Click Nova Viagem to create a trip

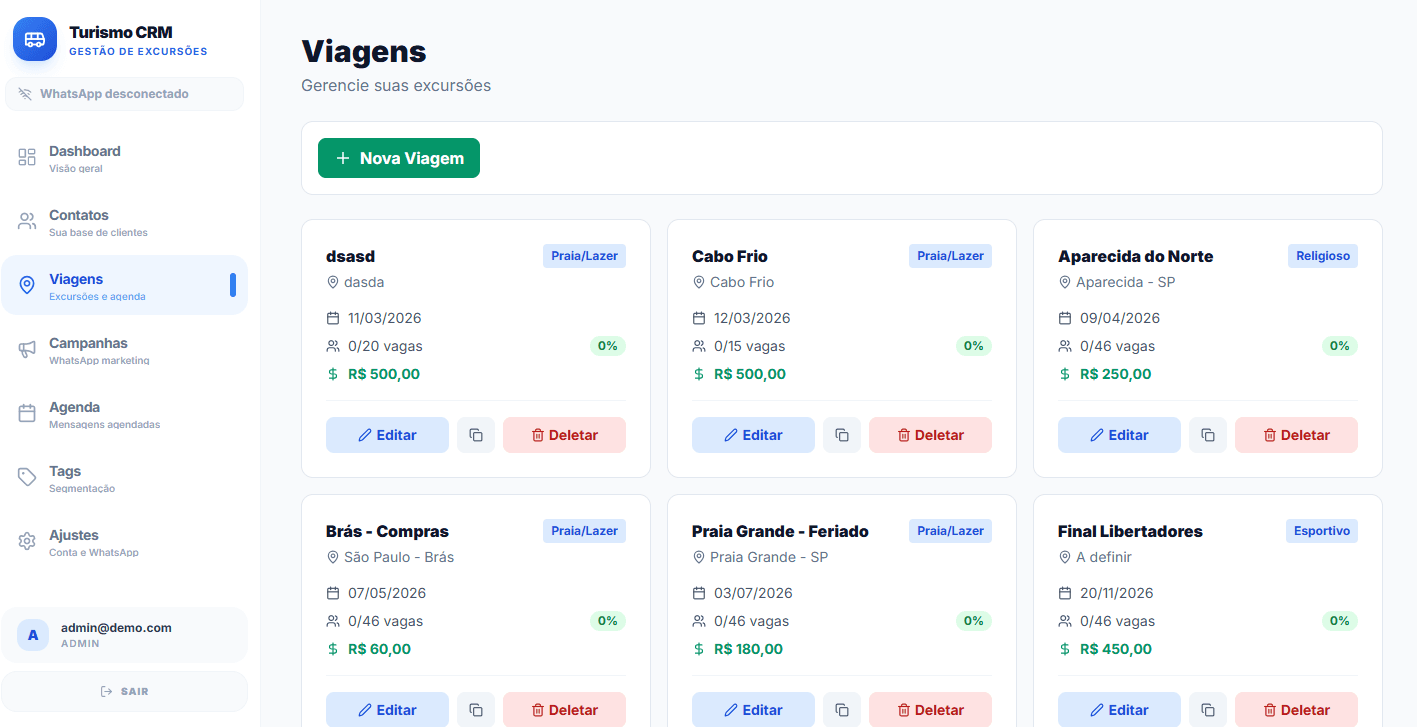pyautogui.click(x=398, y=157)
